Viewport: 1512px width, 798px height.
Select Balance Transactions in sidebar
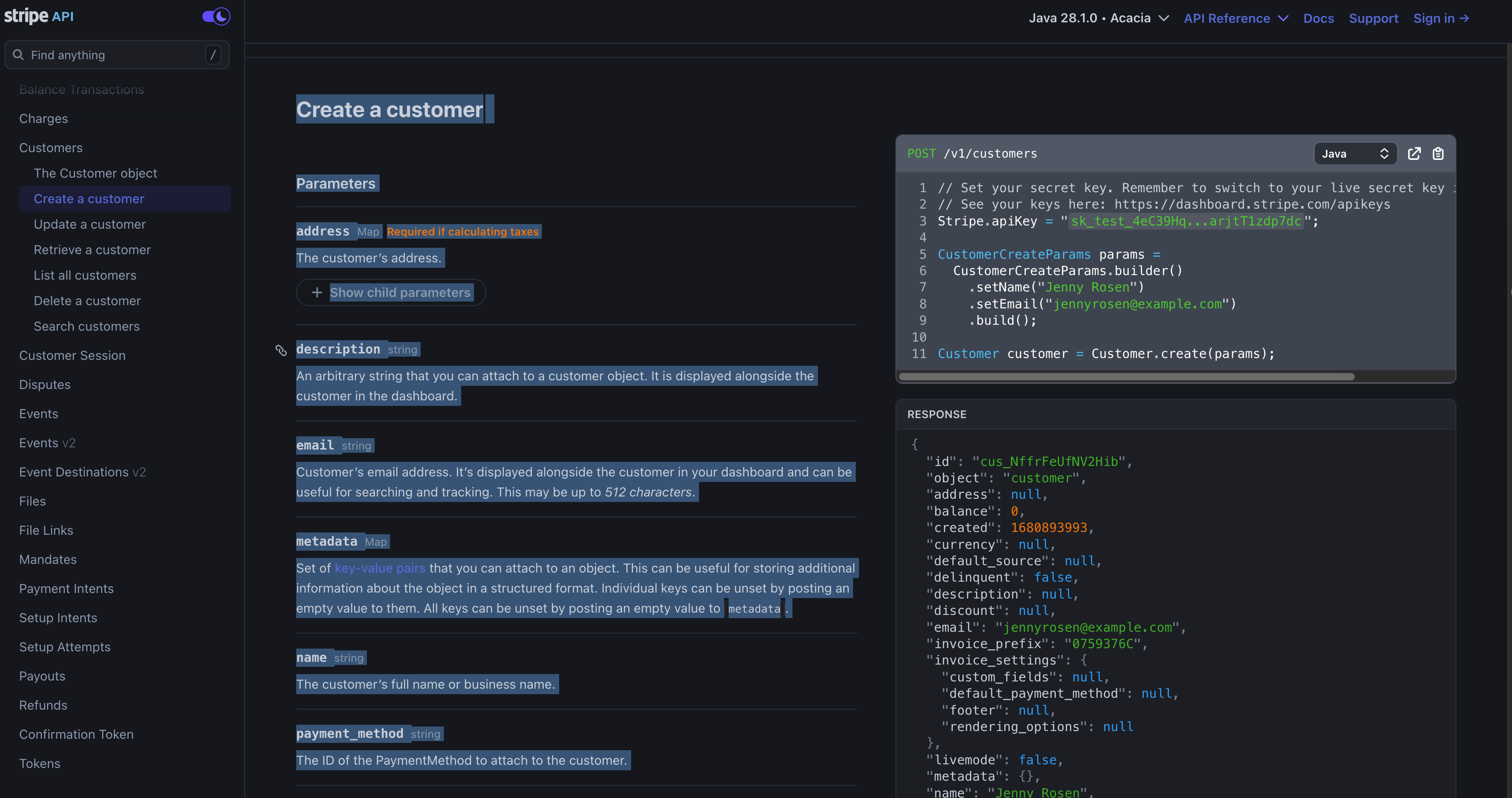(82, 90)
